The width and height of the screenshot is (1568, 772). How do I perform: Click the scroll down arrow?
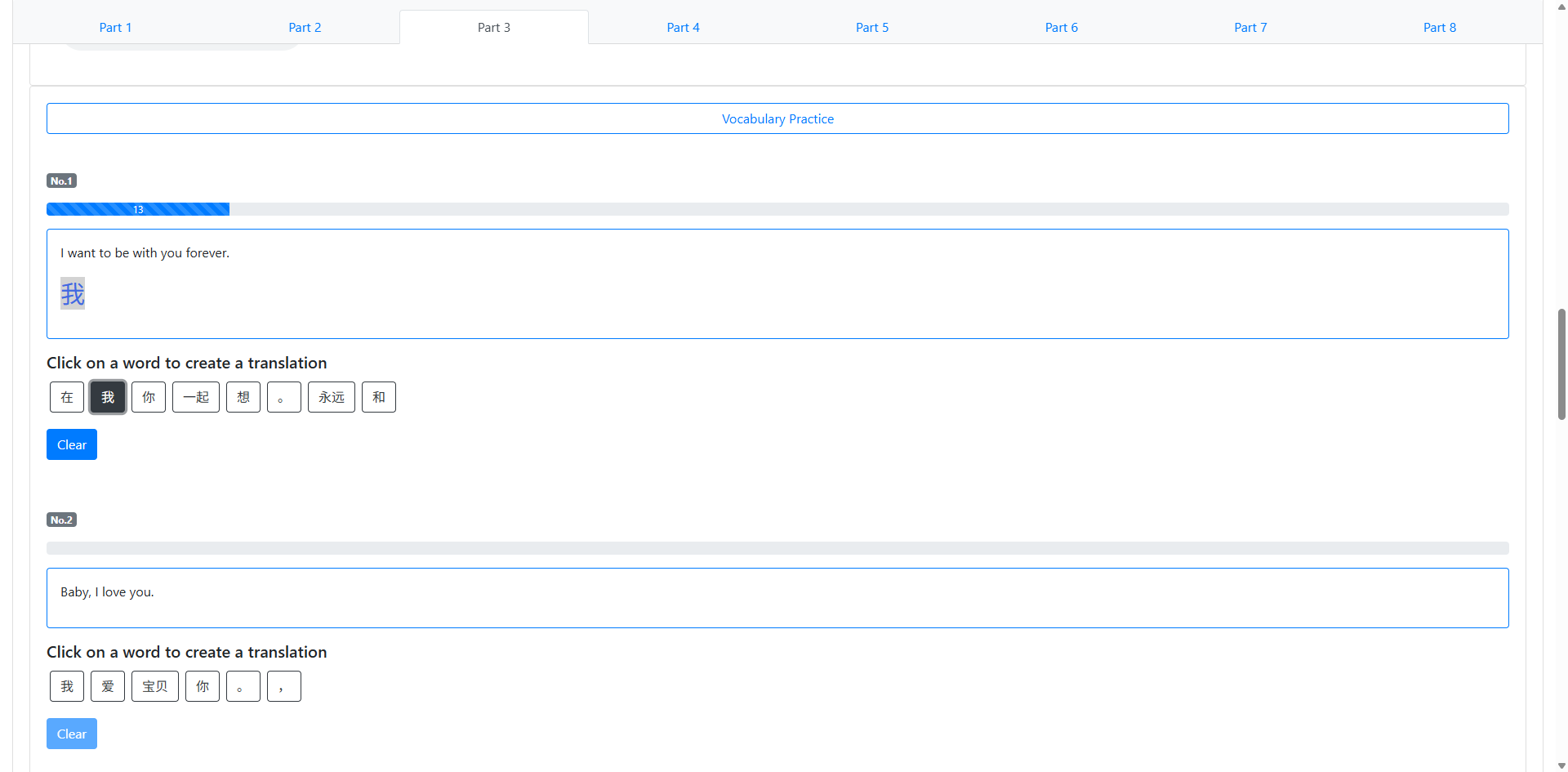(x=1561, y=765)
